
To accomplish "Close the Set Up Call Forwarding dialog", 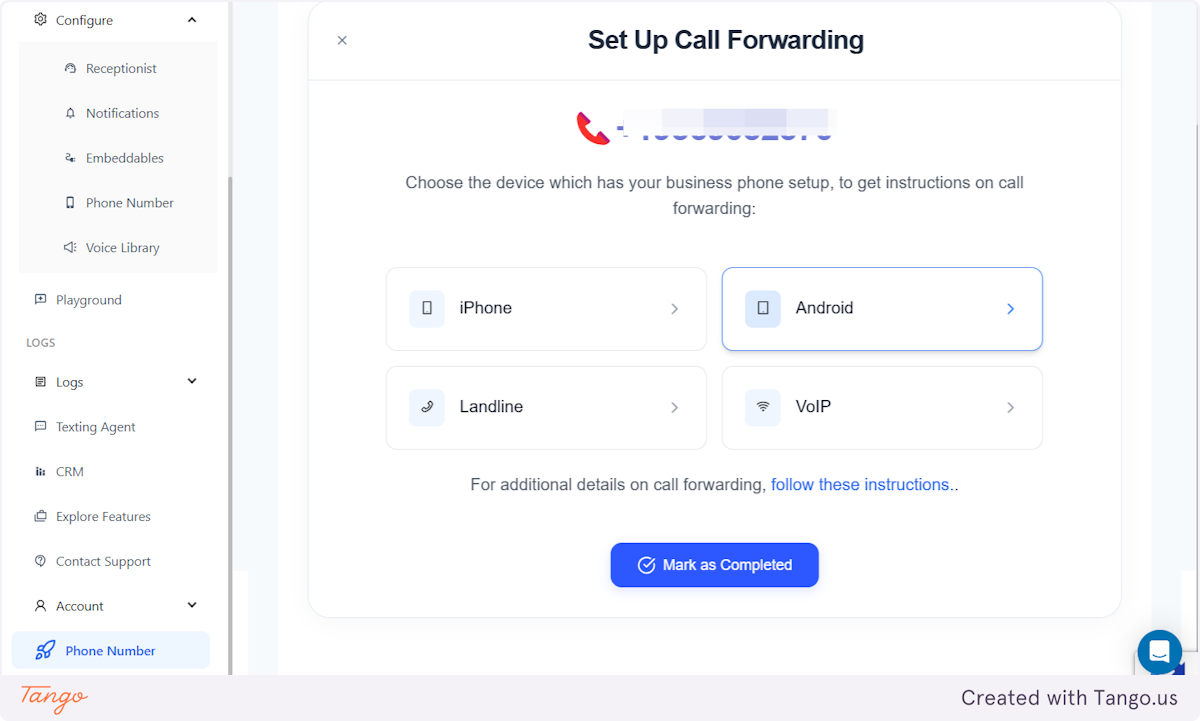I will tap(342, 40).
